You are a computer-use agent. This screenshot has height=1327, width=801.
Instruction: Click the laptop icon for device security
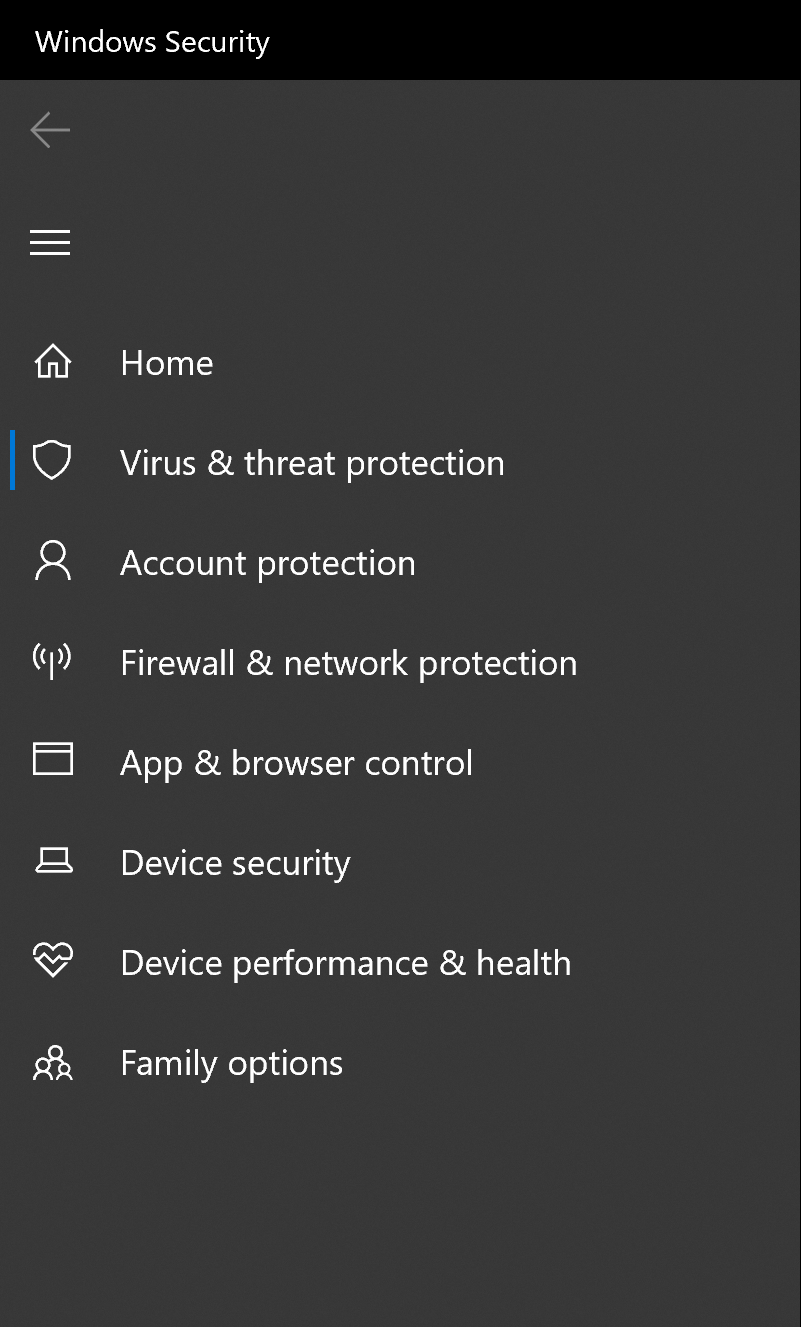tap(53, 860)
